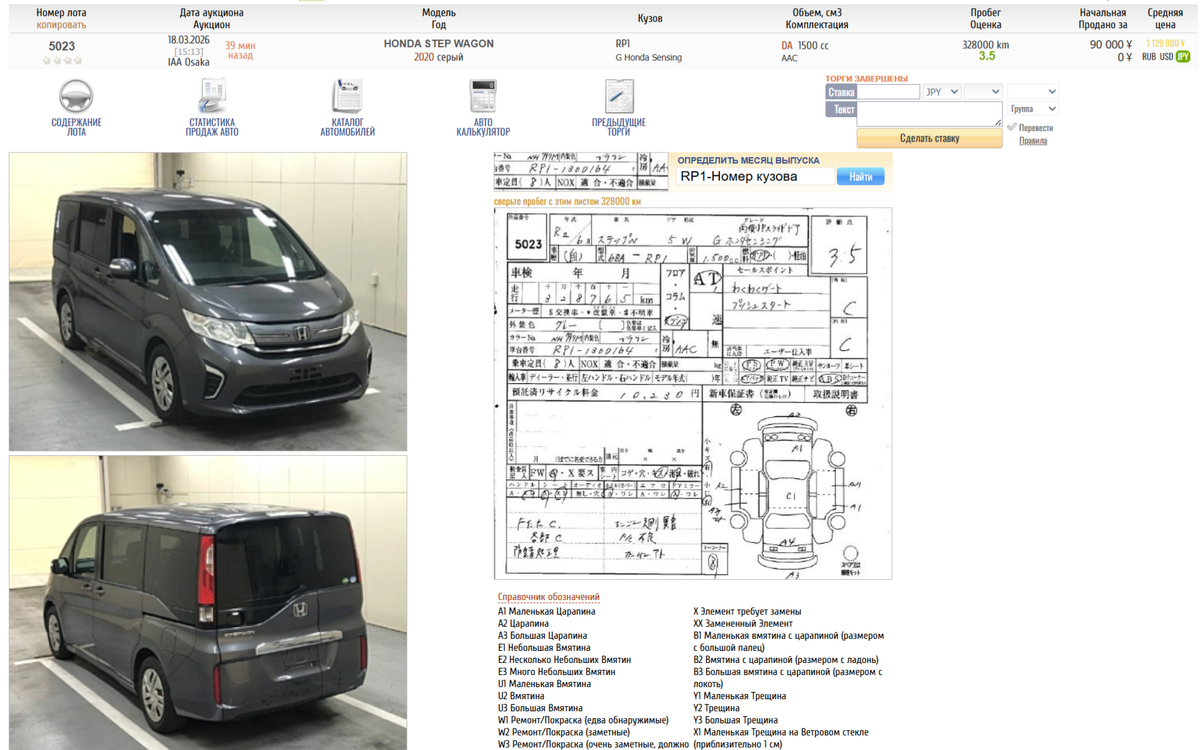The height and width of the screenshot is (750, 1200).
Task: Open Каталог автомобилей icon
Action: tap(347, 96)
